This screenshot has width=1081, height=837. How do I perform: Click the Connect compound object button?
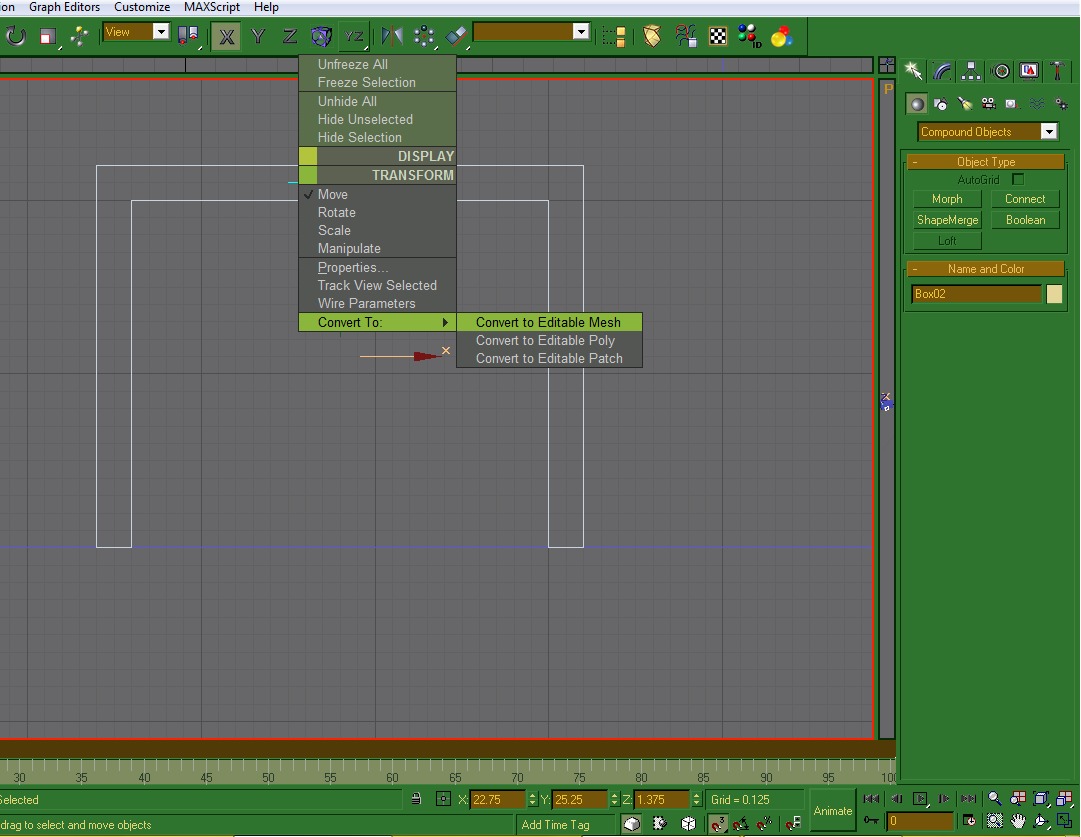click(x=1025, y=199)
